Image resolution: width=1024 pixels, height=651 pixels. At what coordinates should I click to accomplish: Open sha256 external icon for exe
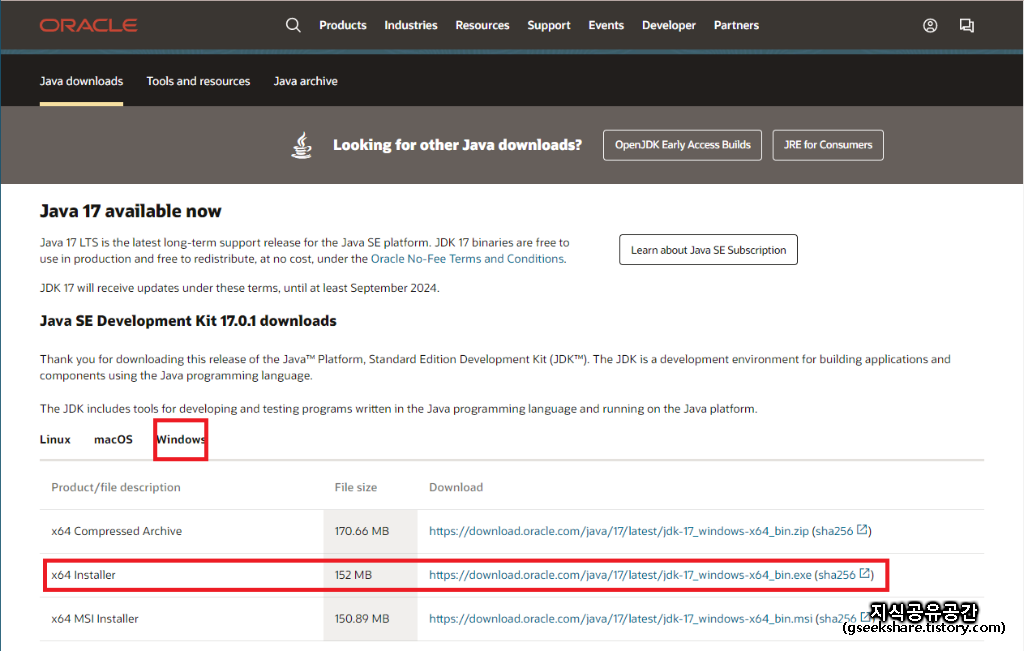tap(864, 573)
